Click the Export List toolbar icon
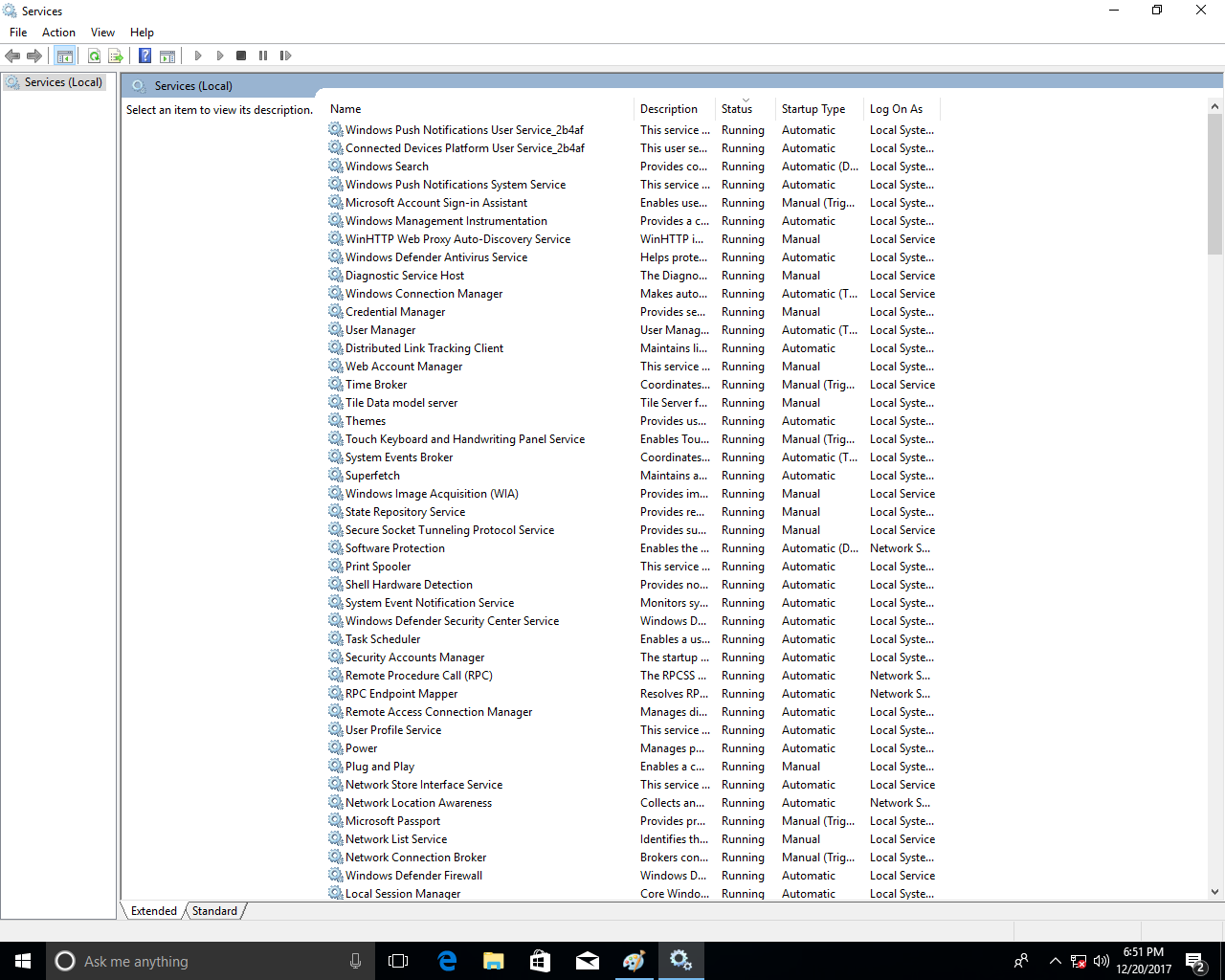This screenshot has width=1225, height=980. [116, 56]
